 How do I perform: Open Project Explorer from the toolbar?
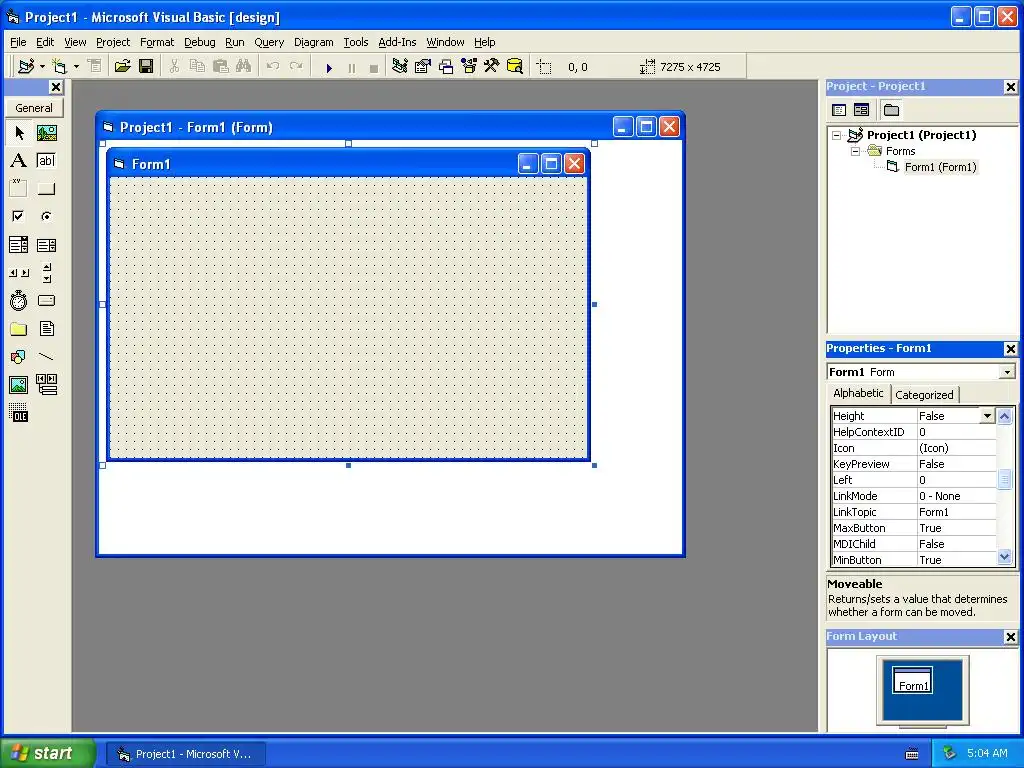point(400,67)
